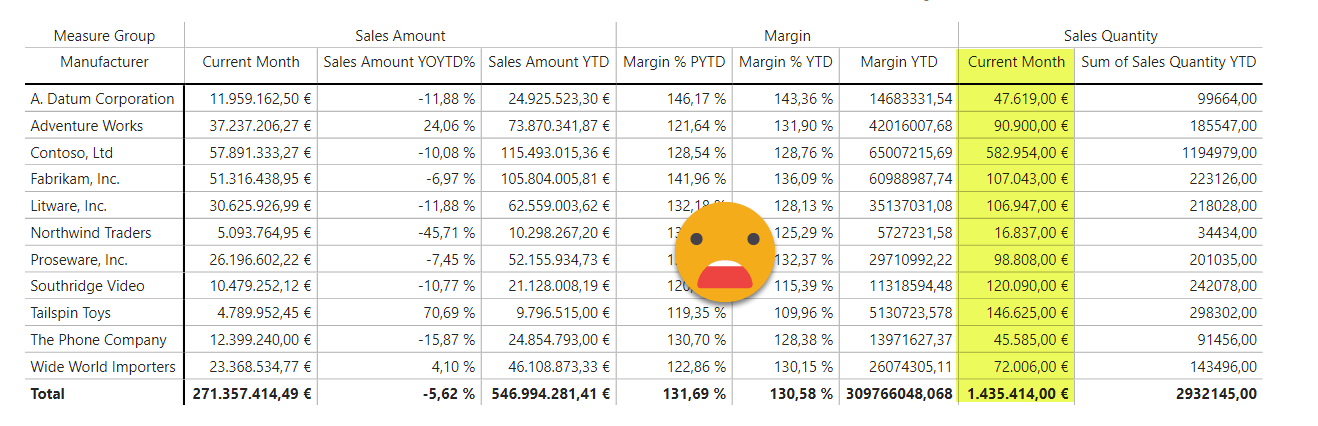Select the total sales 271.357.414,49 € cell
1318x426 pixels.
click(250, 394)
